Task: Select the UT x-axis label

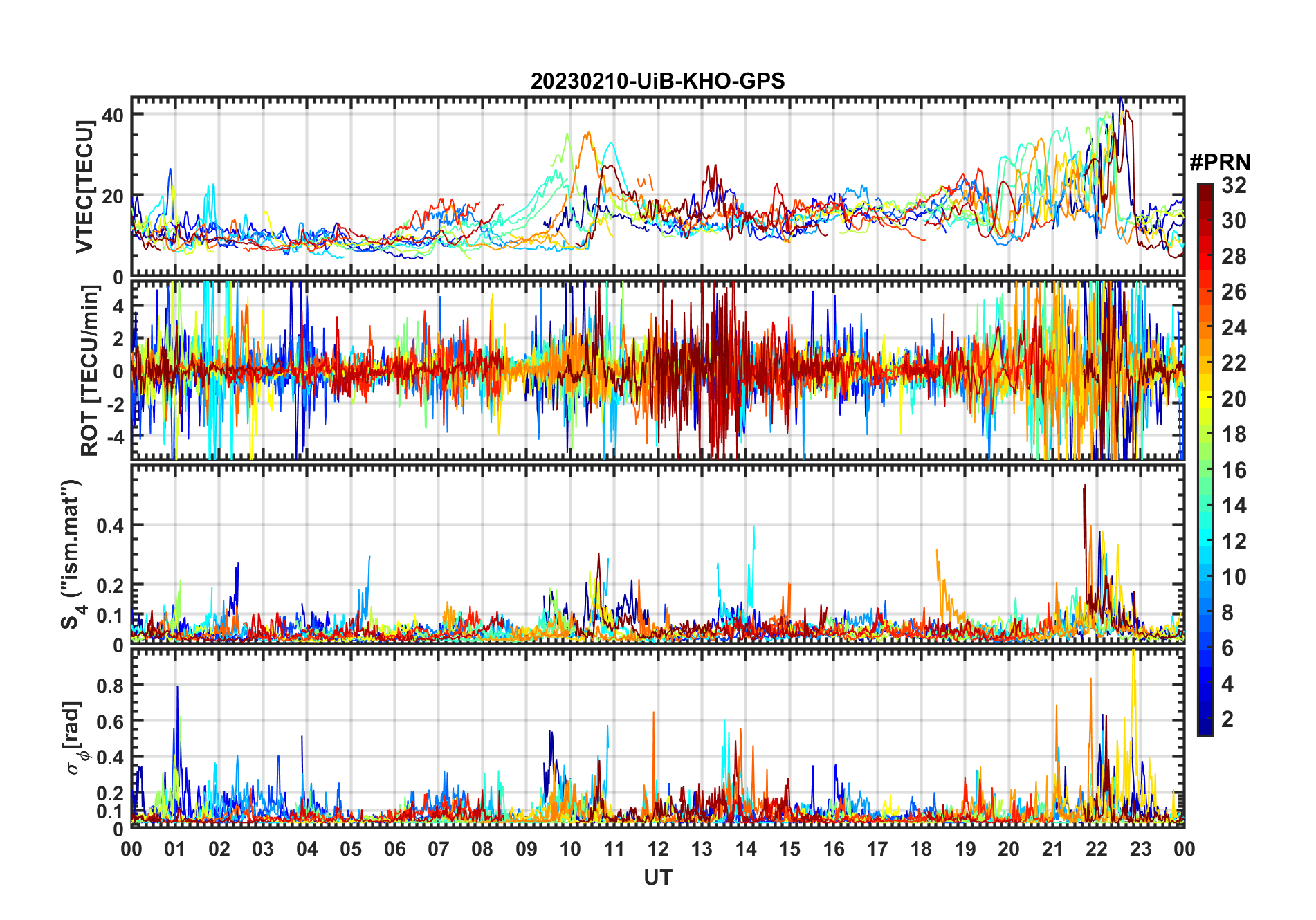Action: 657,877
